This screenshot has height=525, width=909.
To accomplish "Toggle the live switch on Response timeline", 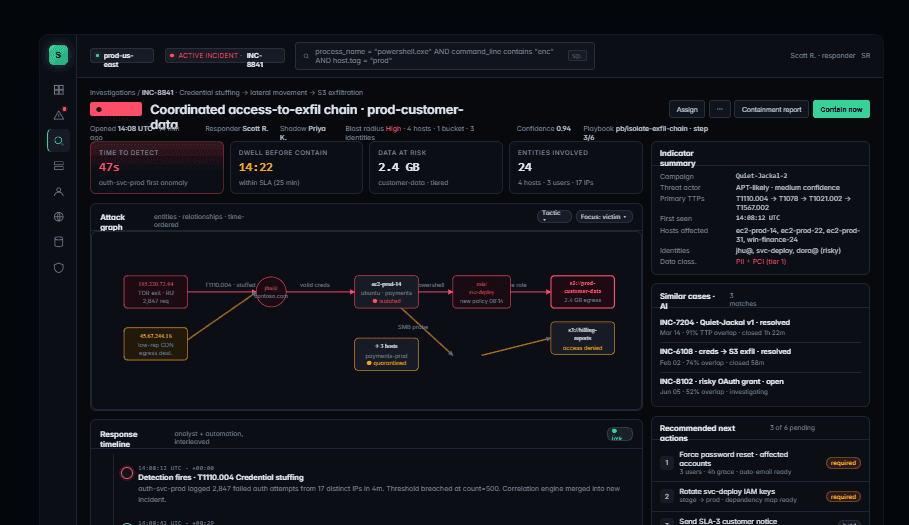I will point(620,434).
